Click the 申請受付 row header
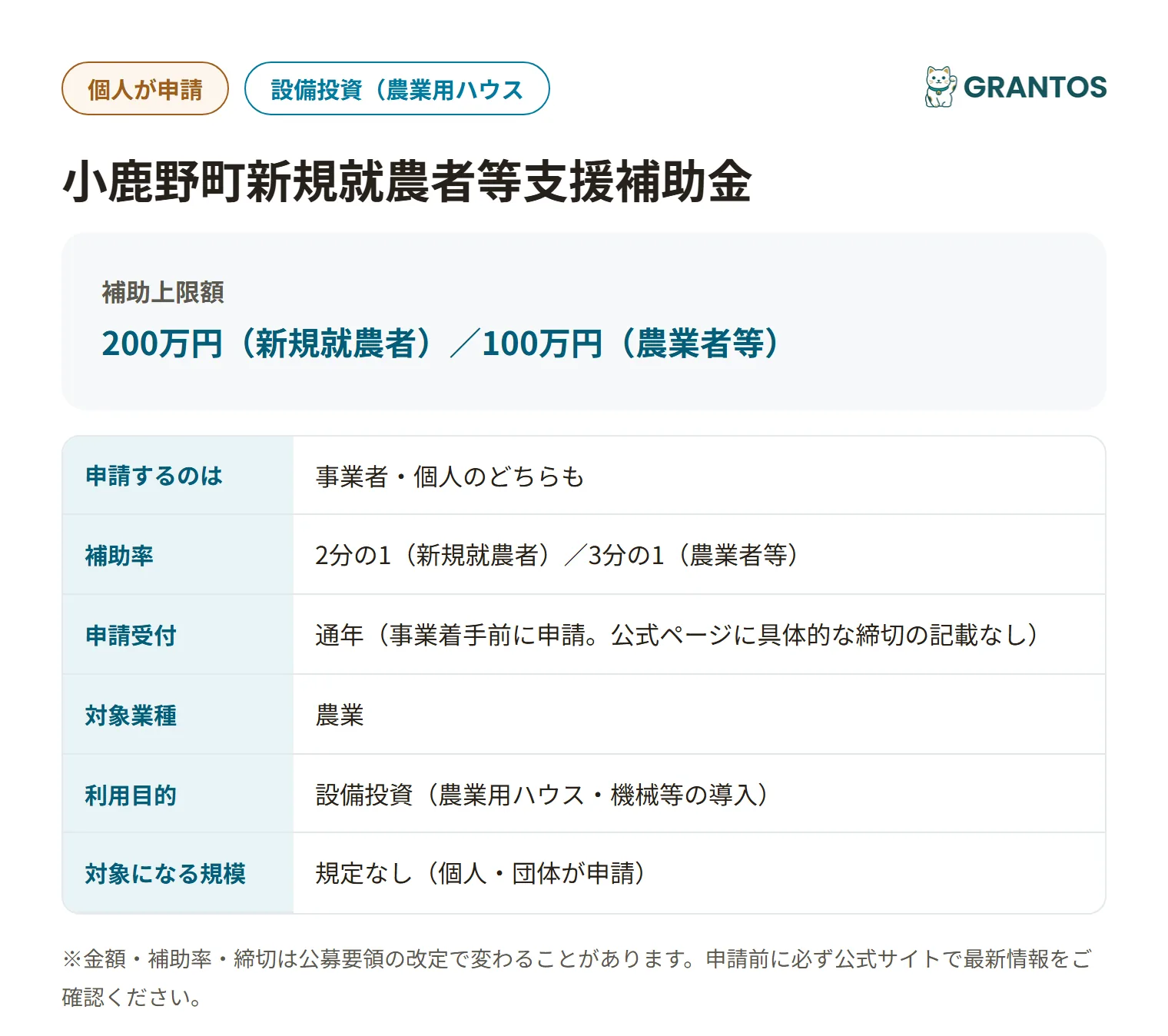 click(178, 635)
